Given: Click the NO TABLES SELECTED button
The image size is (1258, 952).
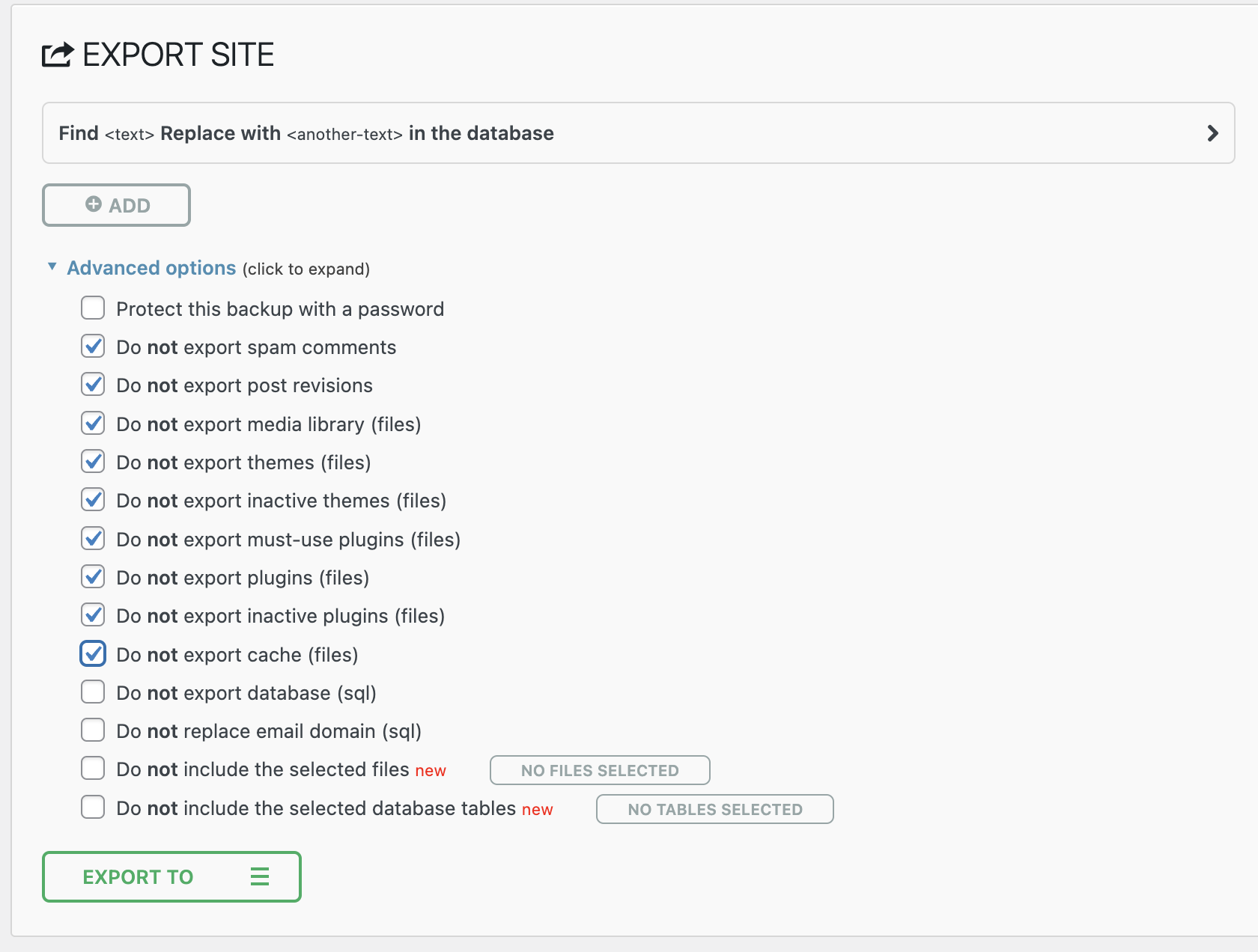Looking at the screenshot, I should (x=714, y=809).
